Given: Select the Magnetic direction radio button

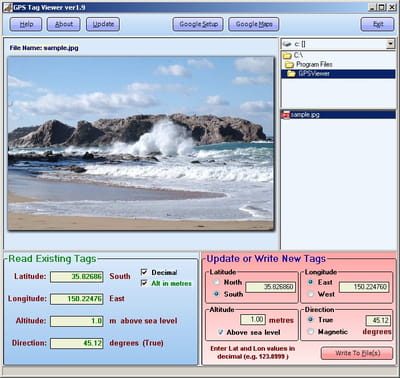Looking at the screenshot, I should 310,332.
